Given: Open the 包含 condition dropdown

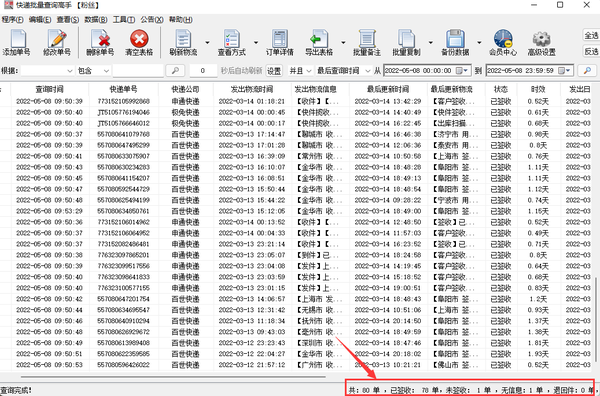Looking at the screenshot, I should (x=106, y=71).
